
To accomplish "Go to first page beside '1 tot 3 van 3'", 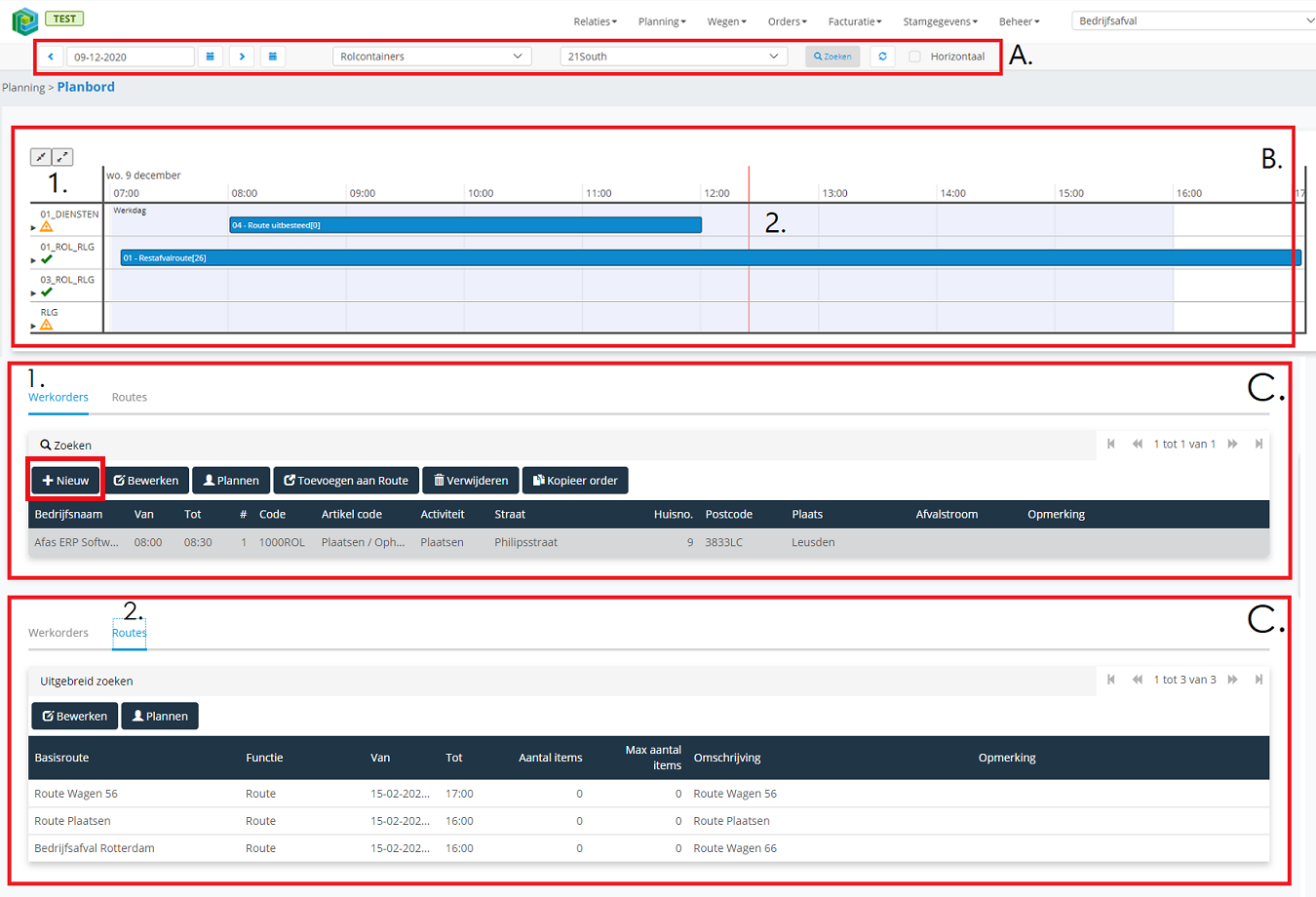I will [x=1111, y=680].
